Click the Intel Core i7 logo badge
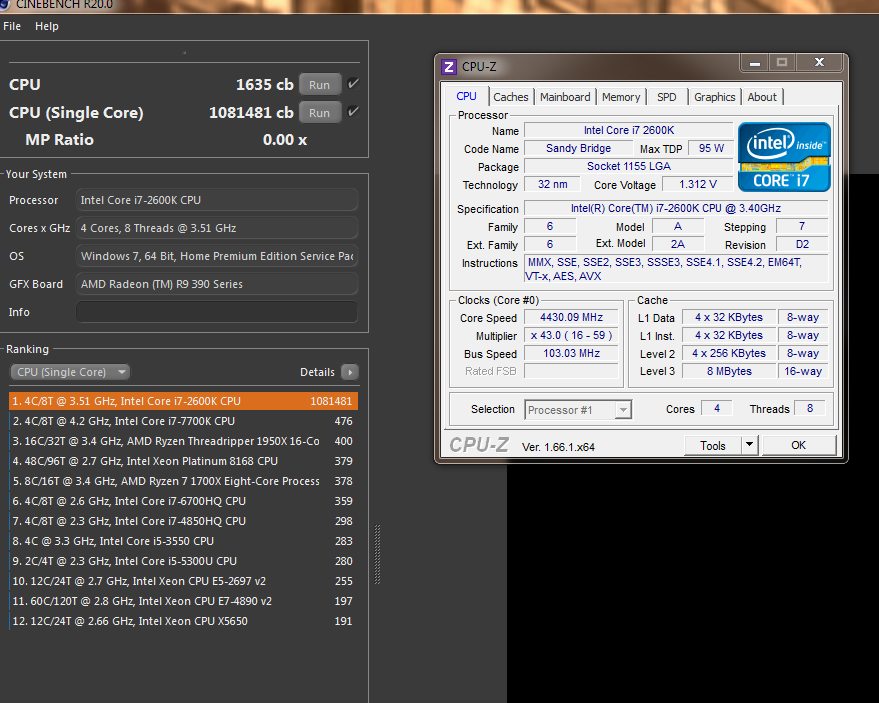The width and height of the screenshot is (879, 703). coord(784,157)
